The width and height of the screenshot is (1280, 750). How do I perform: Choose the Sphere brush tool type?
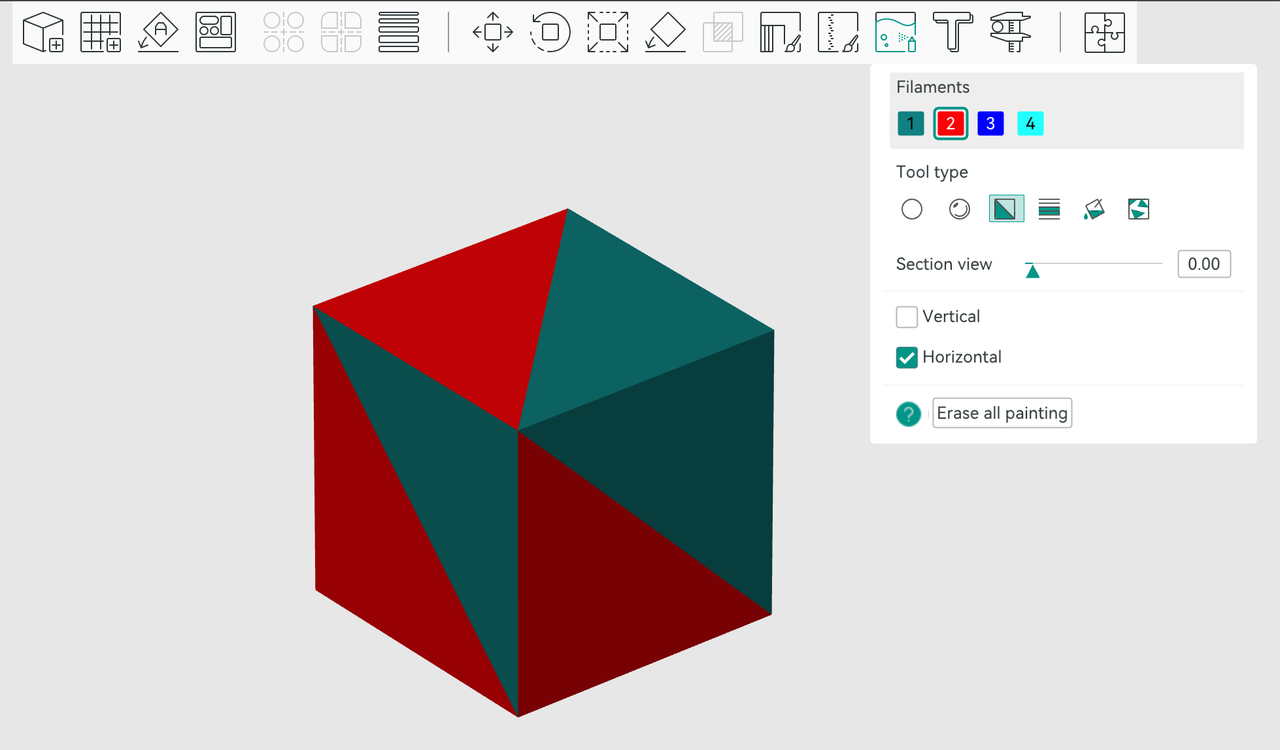tap(959, 209)
